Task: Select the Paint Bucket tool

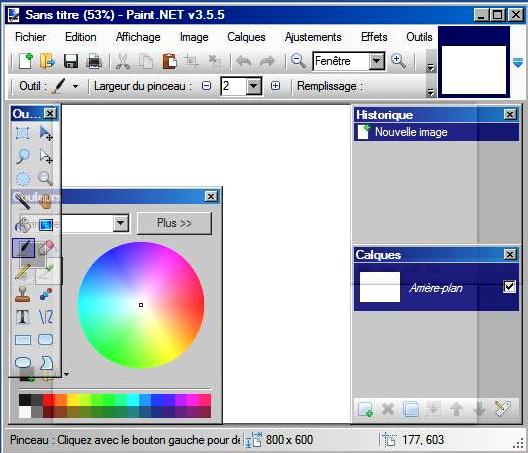Action: click(23, 225)
